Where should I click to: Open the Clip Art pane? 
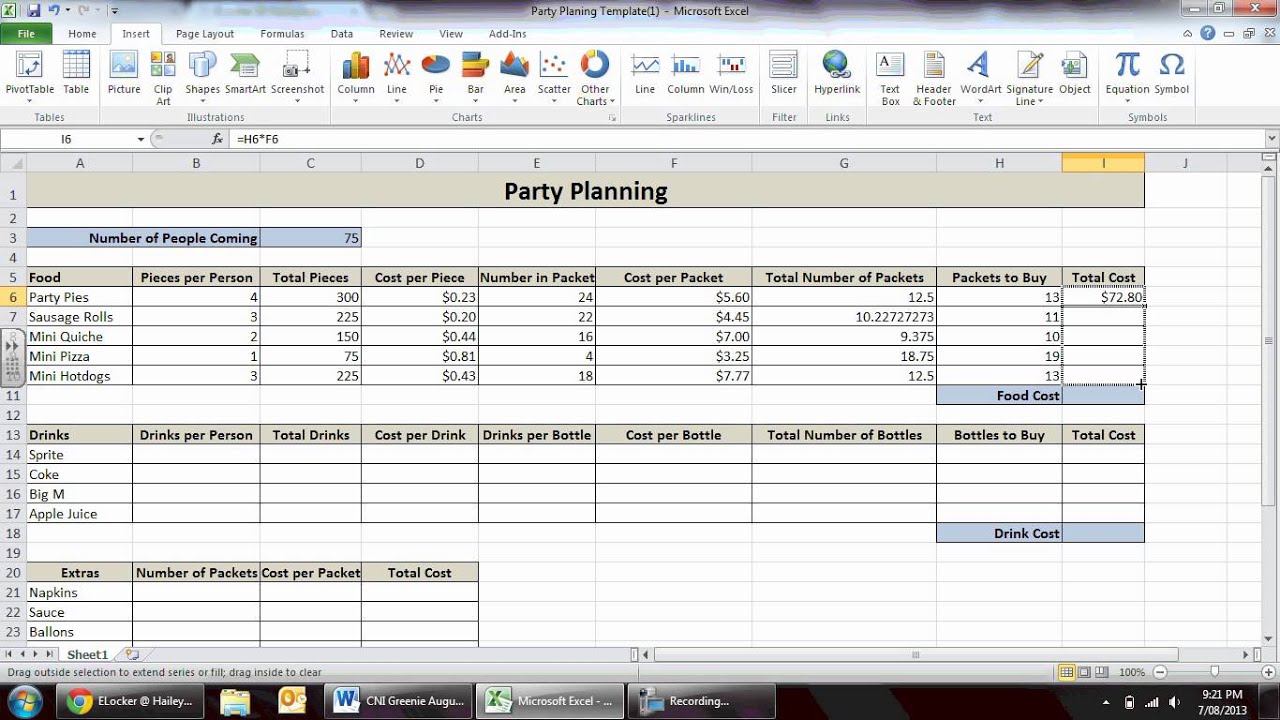[163, 78]
